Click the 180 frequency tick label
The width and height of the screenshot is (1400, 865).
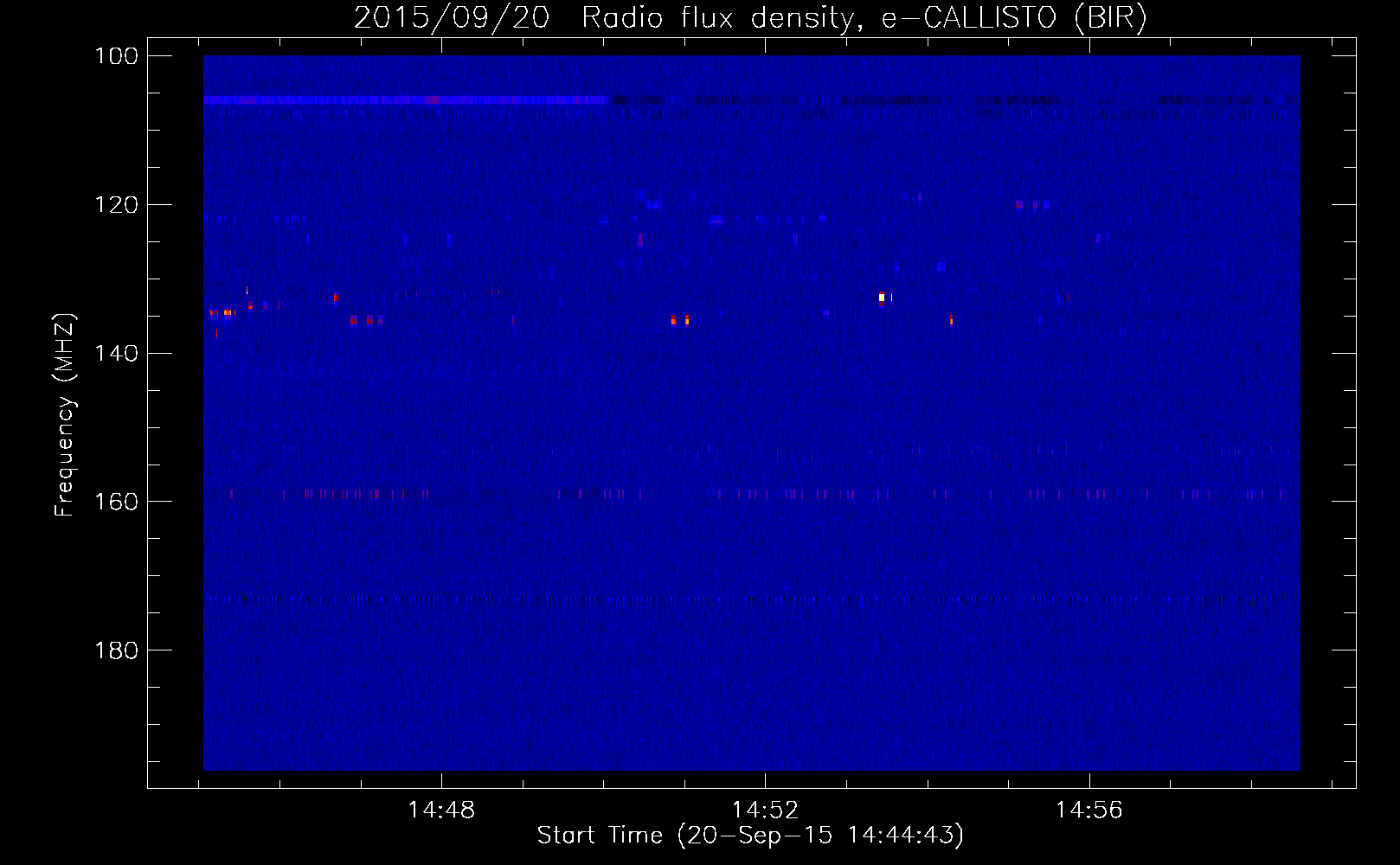click(x=116, y=650)
